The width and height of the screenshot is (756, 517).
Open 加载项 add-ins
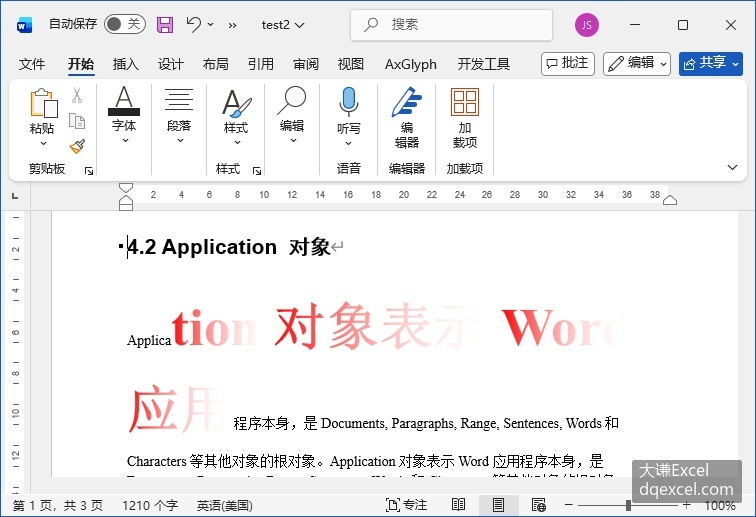point(465,117)
